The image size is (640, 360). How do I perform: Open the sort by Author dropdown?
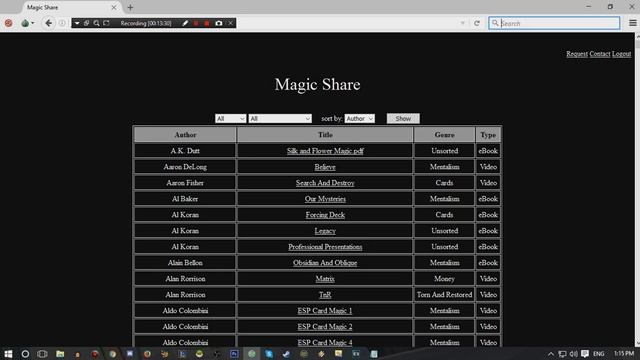pos(360,118)
